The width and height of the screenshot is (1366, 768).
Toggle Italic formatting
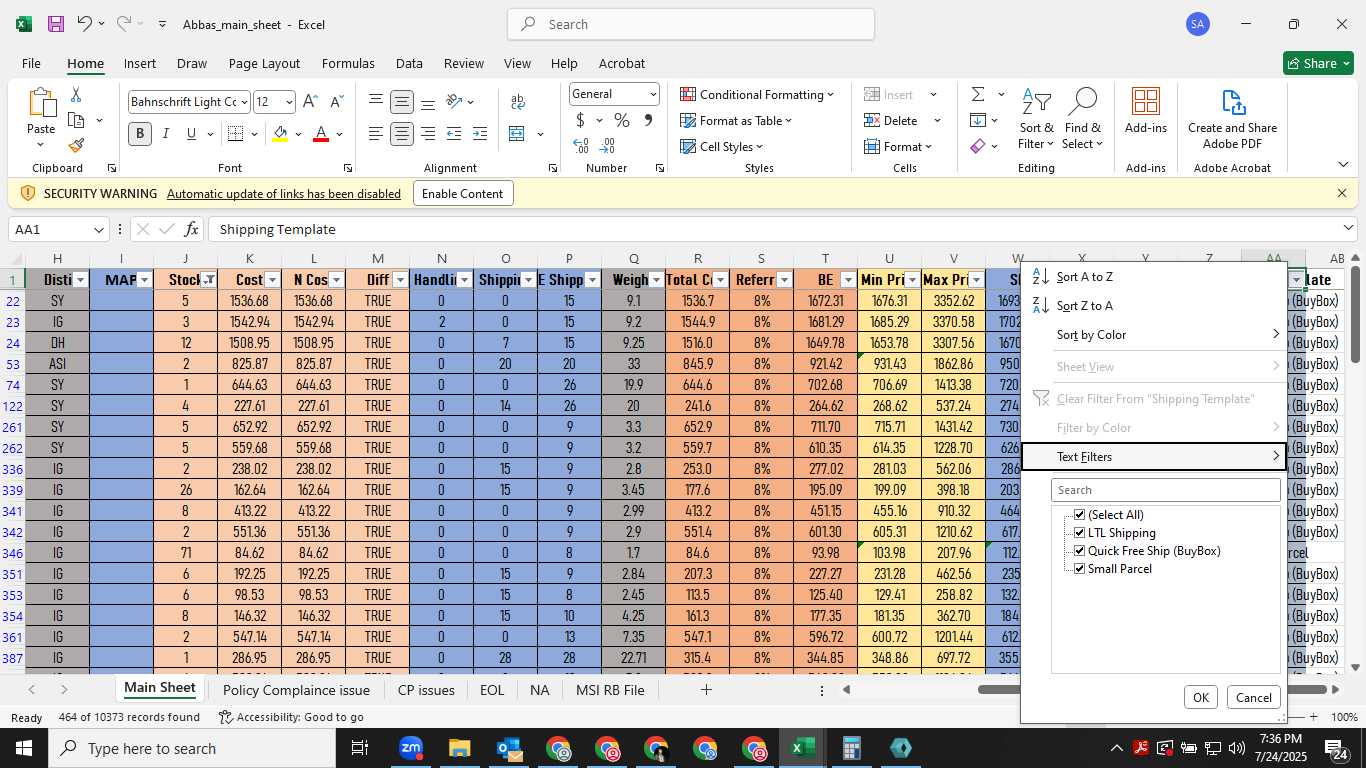[x=165, y=133]
